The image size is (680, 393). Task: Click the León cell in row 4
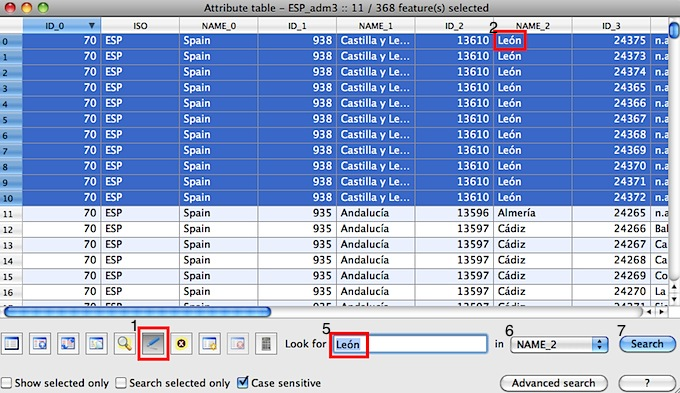coord(533,103)
